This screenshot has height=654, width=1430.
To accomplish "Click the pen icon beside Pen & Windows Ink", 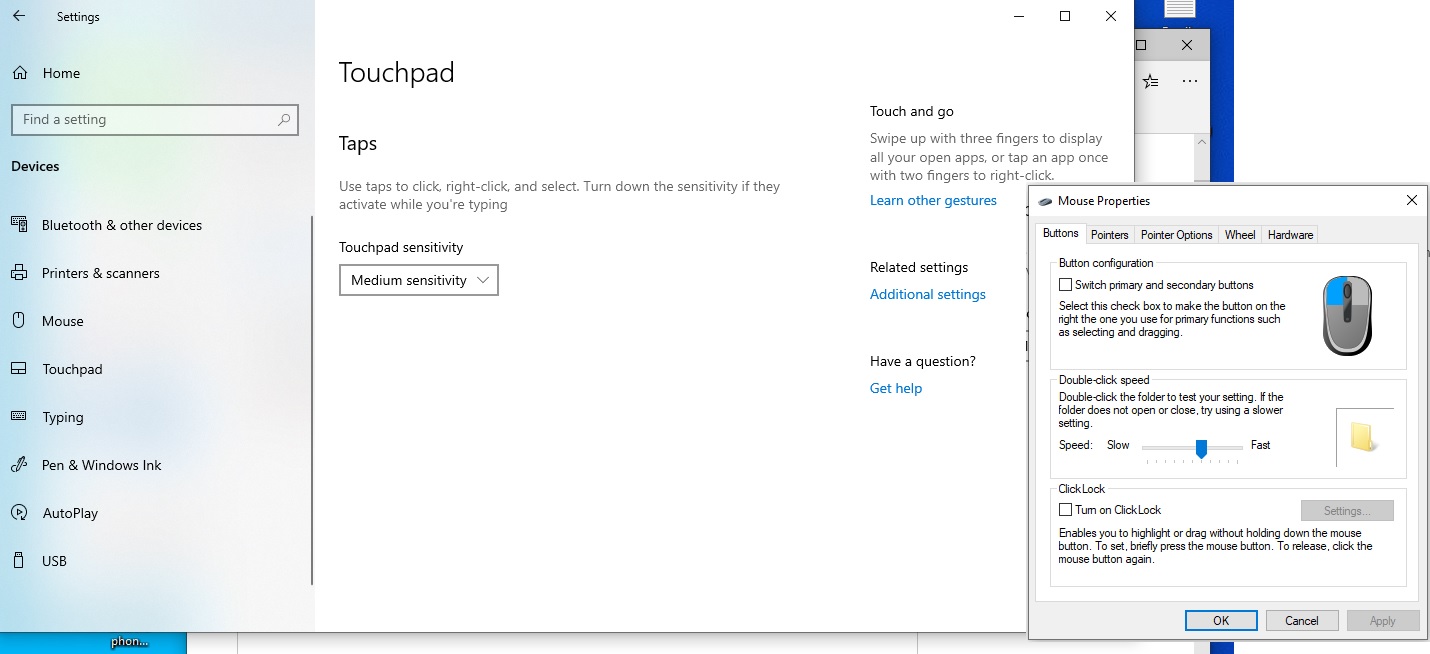I will click(19, 465).
